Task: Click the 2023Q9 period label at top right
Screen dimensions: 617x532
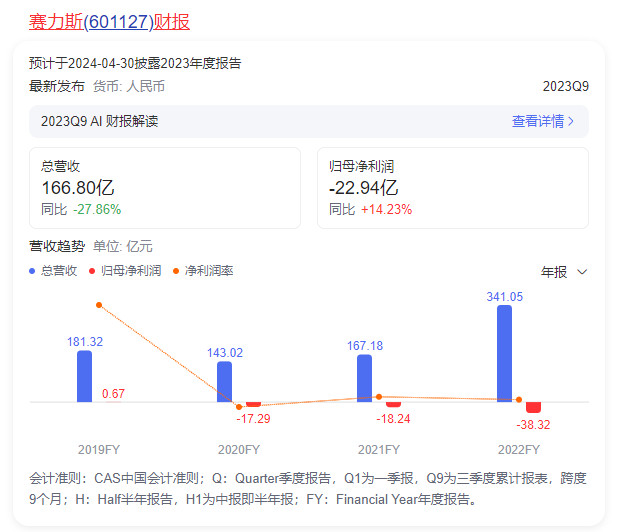Action: pyautogui.click(x=565, y=86)
